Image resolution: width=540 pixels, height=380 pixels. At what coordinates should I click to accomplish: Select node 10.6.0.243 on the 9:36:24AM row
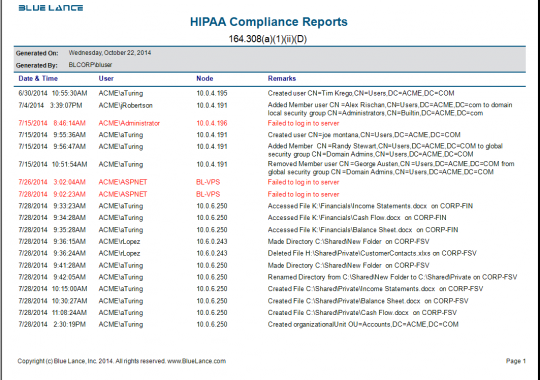(x=212, y=253)
